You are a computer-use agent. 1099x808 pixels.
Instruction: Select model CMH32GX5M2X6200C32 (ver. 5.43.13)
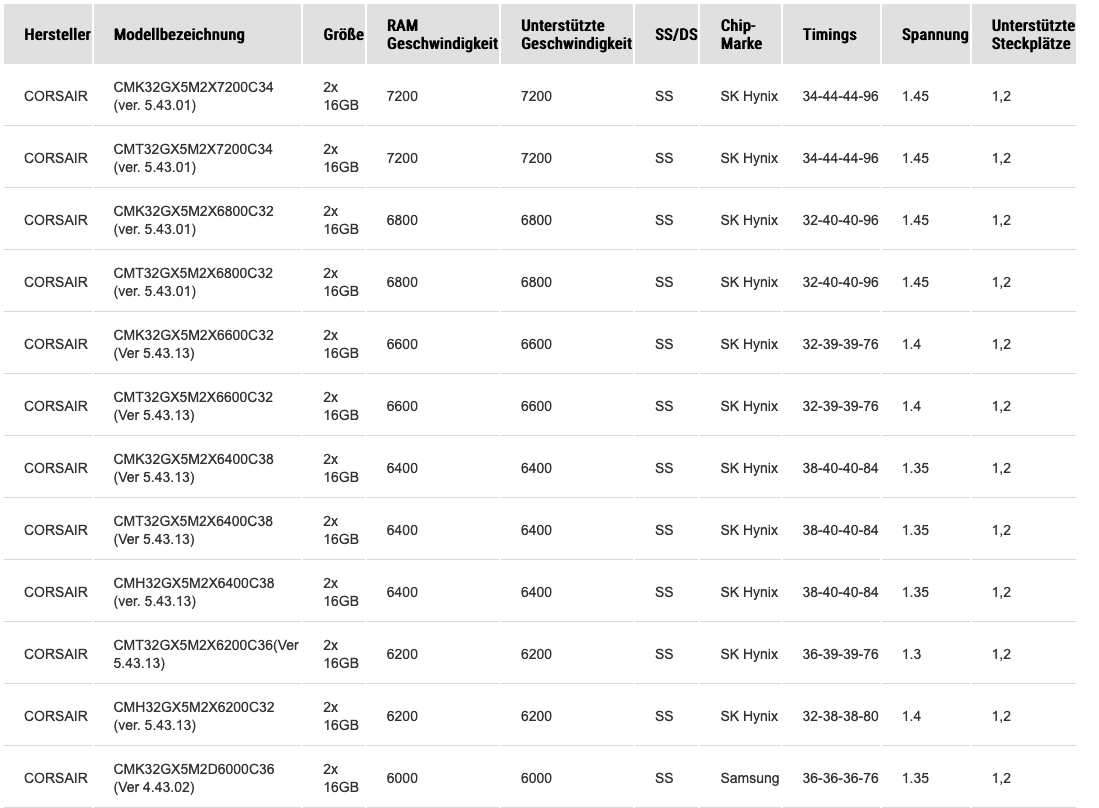tap(193, 716)
